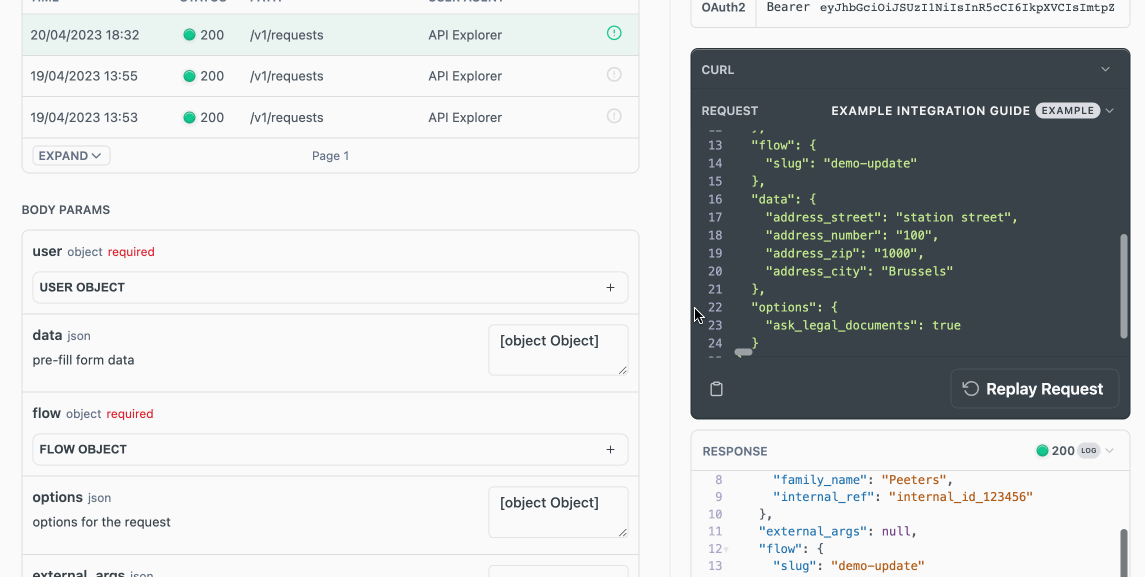Click the "slug": "demo-update" request line 14

(x=840, y=163)
